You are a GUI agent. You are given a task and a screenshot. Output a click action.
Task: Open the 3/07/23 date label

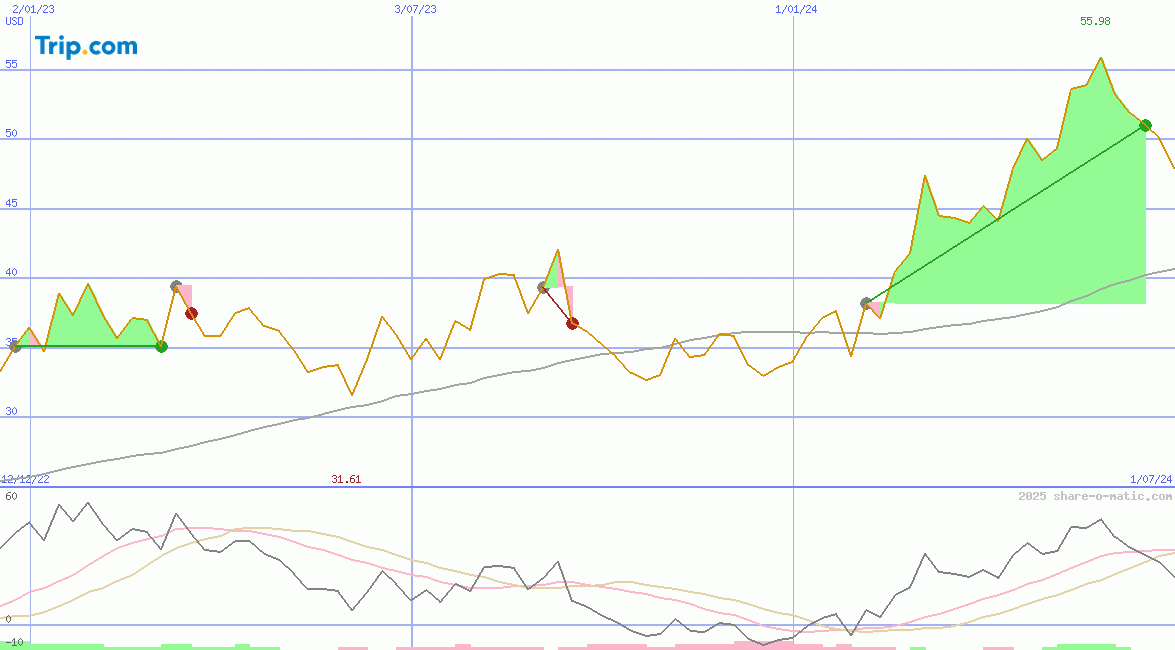click(413, 7)
